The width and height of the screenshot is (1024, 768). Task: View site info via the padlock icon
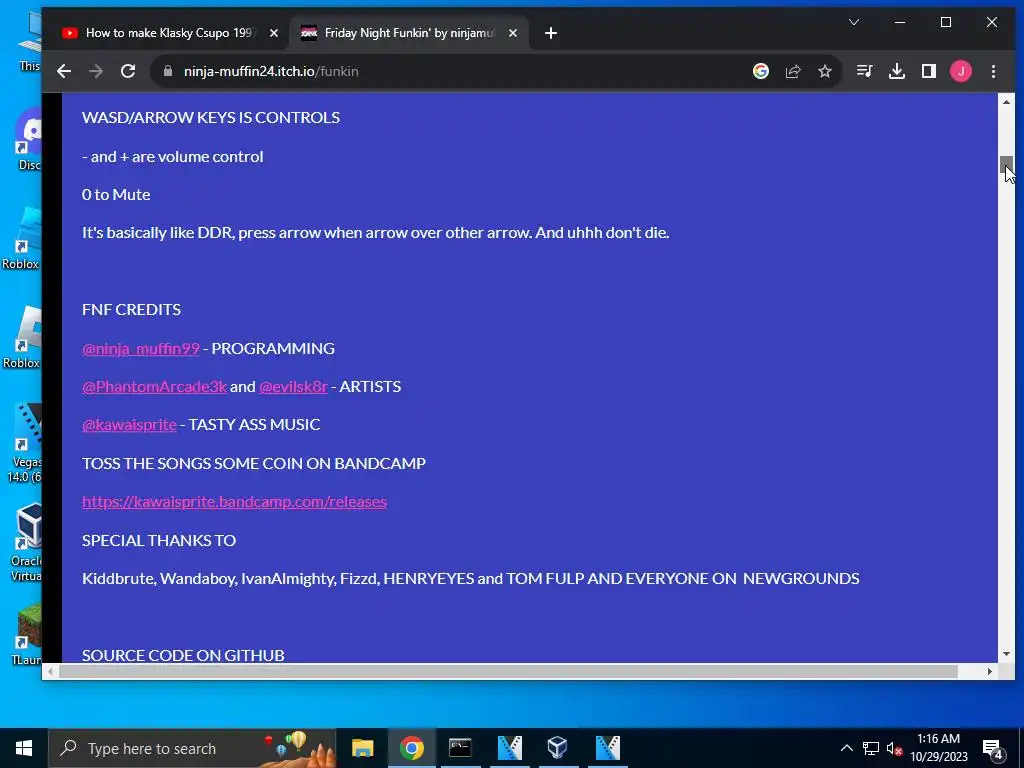click(168, 71)
